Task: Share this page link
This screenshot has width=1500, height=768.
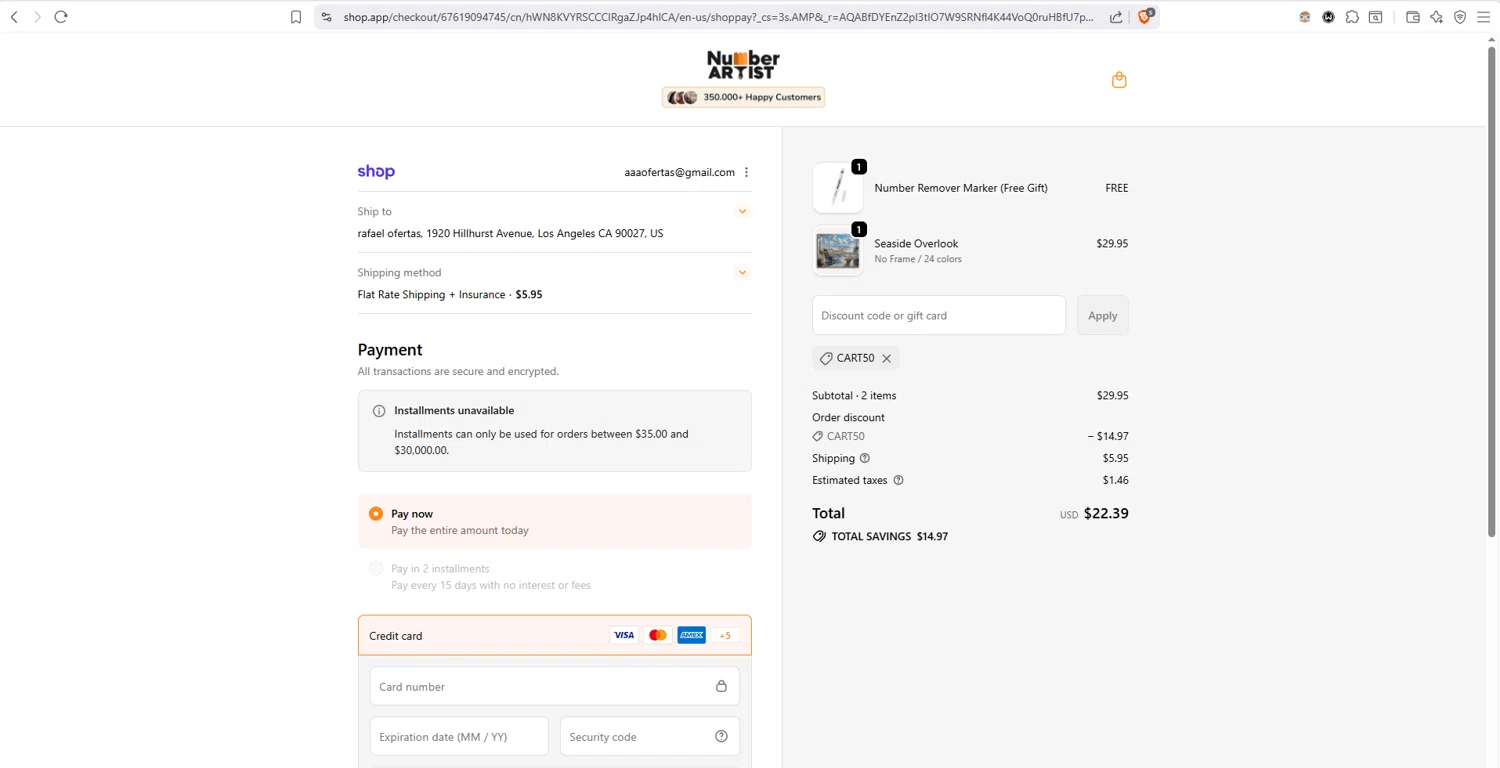Action: [x=1116, y=17]
